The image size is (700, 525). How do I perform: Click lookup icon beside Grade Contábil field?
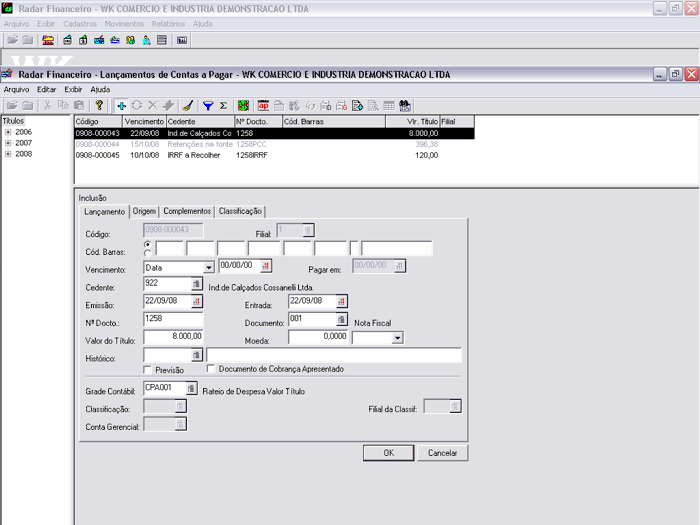pyautogui.click(x=192, y=388)
